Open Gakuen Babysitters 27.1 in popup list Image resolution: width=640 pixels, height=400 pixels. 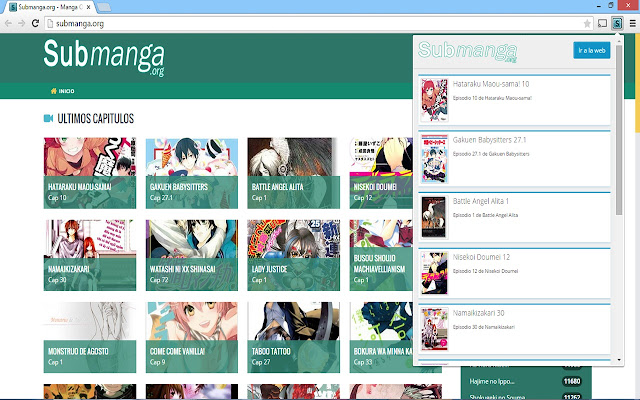coord(514,158)
